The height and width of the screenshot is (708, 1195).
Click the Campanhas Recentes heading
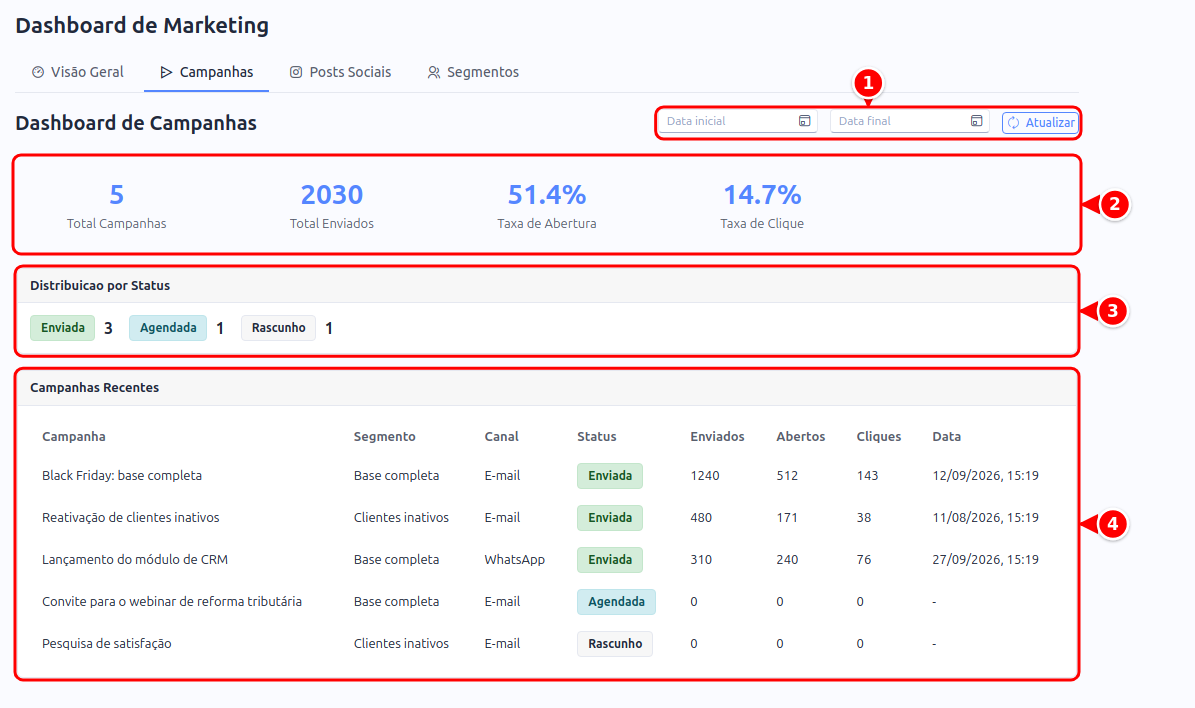click(95, 387)
